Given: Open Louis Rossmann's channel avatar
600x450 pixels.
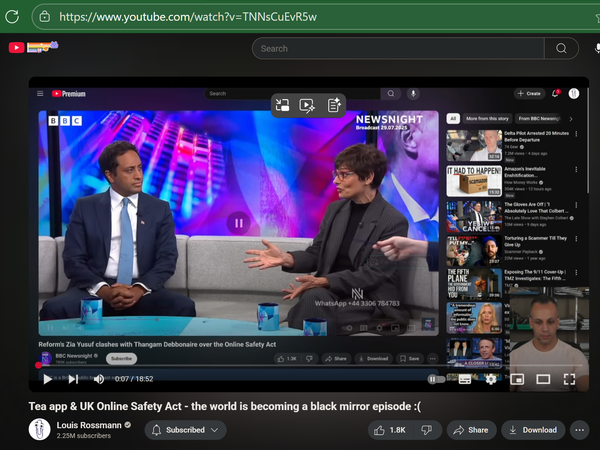Looking at the screenshot, I should (39, 429).
